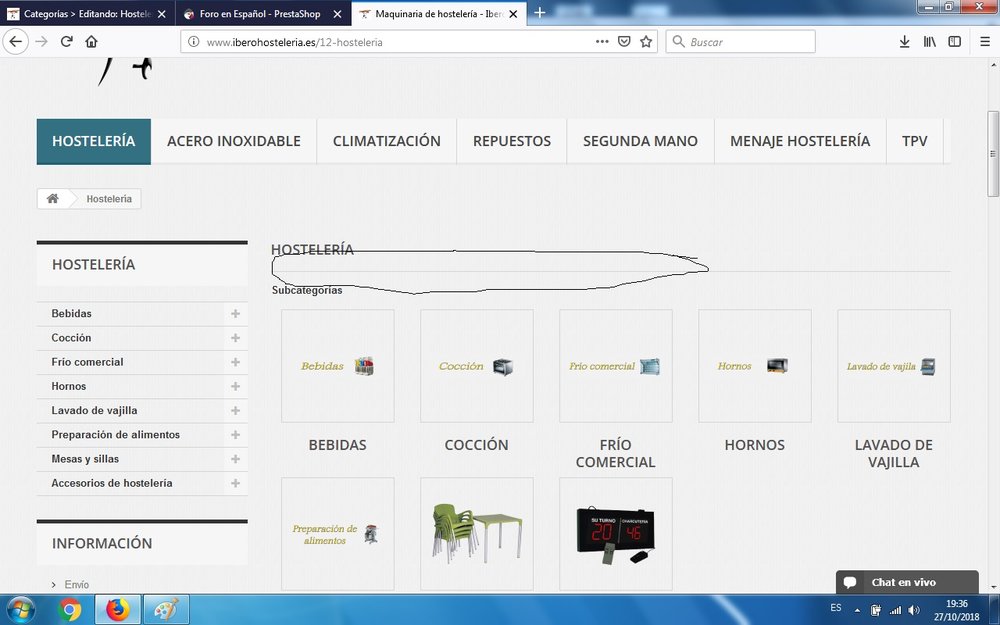Image resolution: width=1000 pixels, height=625 pixels.
Task: Reload the page with refresh icon
Action: 66,42
